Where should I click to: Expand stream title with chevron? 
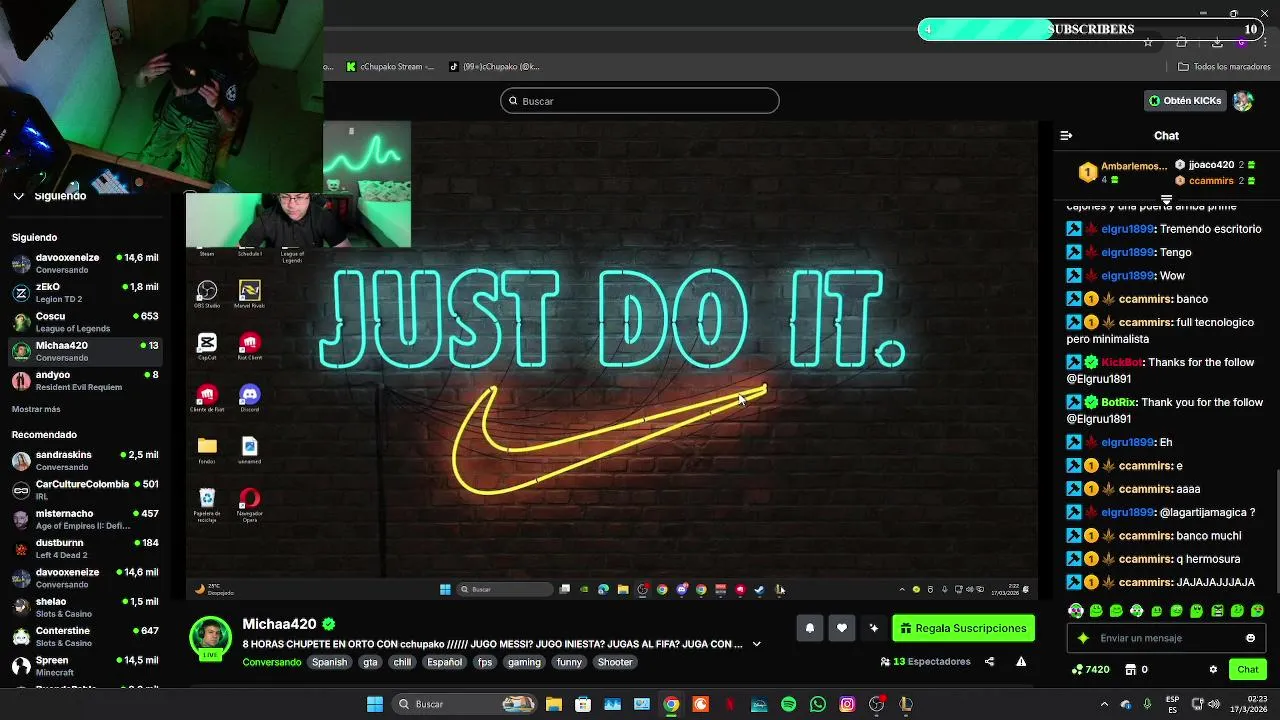(756, 644)
